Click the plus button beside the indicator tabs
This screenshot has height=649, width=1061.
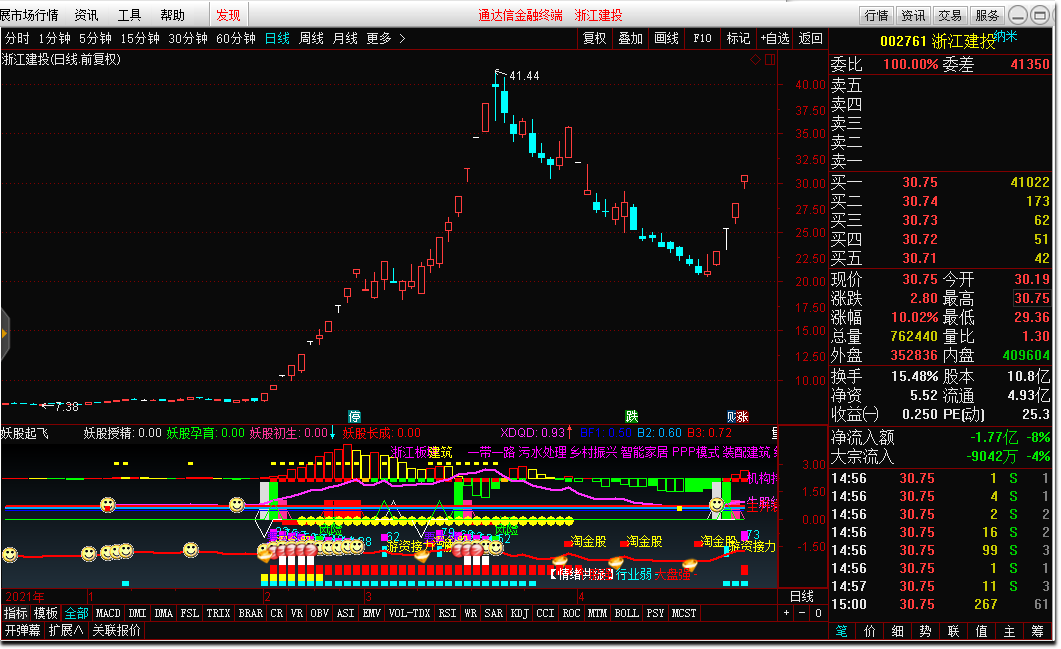786,613
